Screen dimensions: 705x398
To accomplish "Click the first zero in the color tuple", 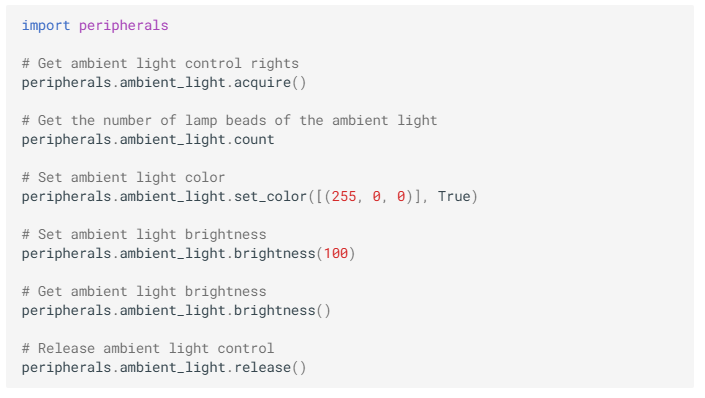I will (377, 197).
